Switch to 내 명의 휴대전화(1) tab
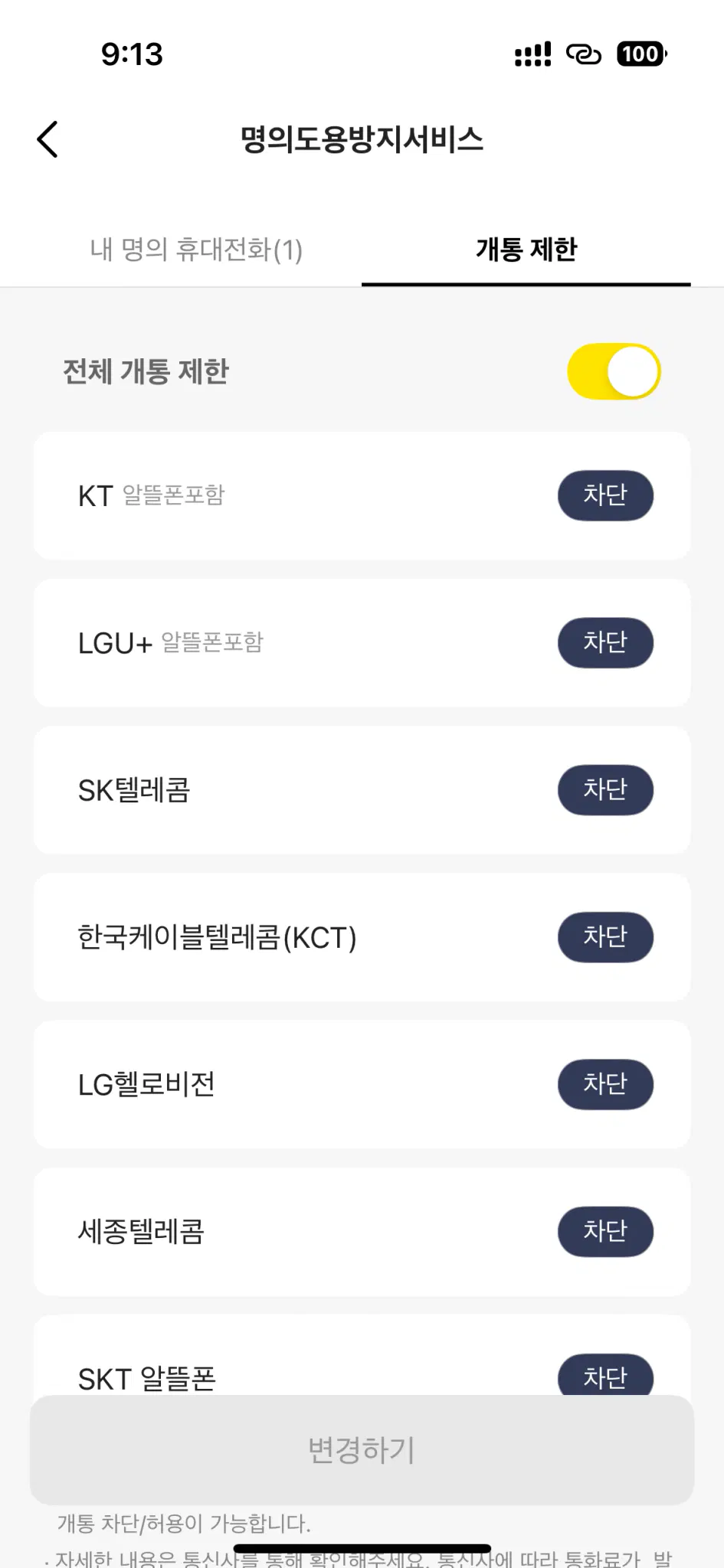The width and height of the screenshot is (724, 1568). 196,250
